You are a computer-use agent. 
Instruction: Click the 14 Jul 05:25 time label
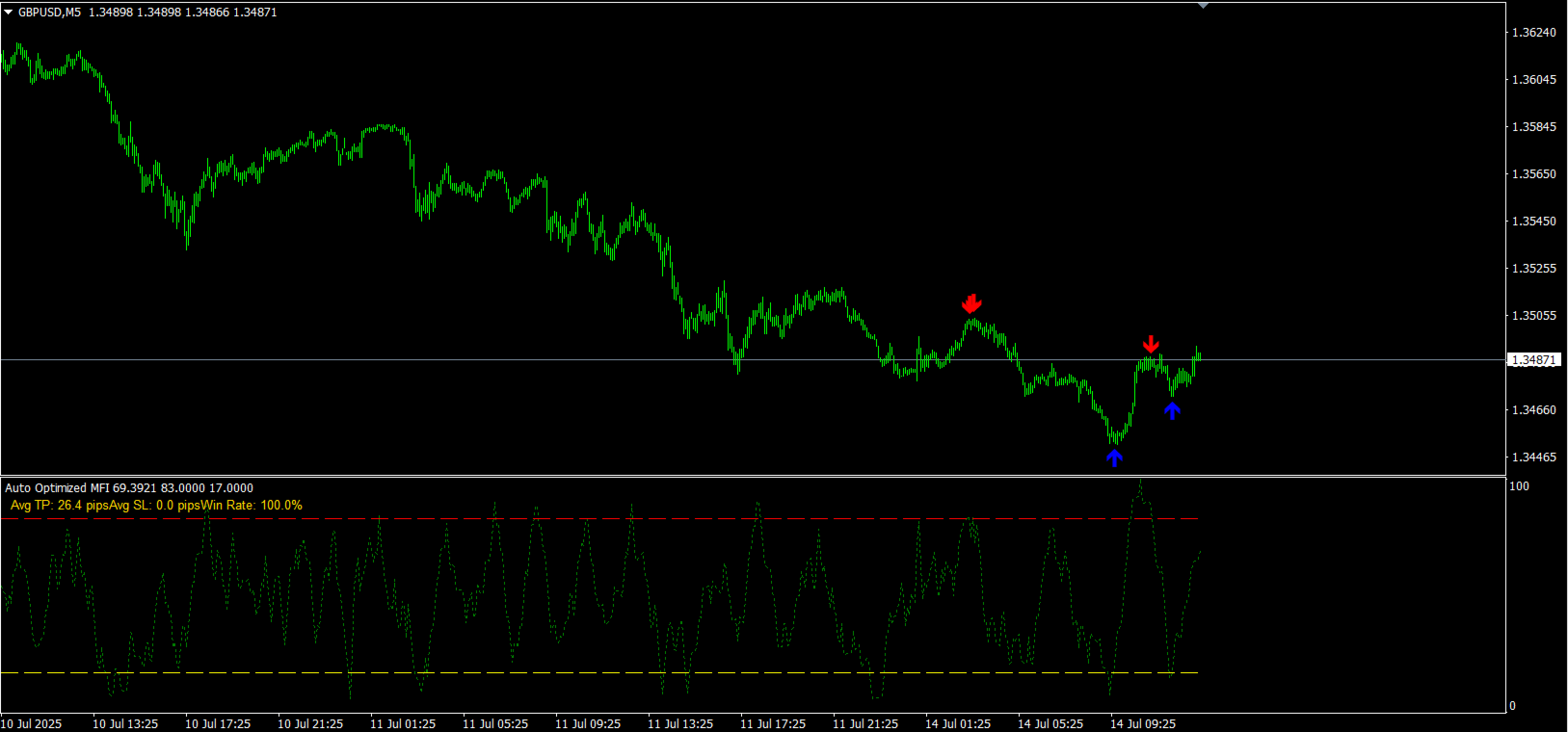click(1050, 724)
